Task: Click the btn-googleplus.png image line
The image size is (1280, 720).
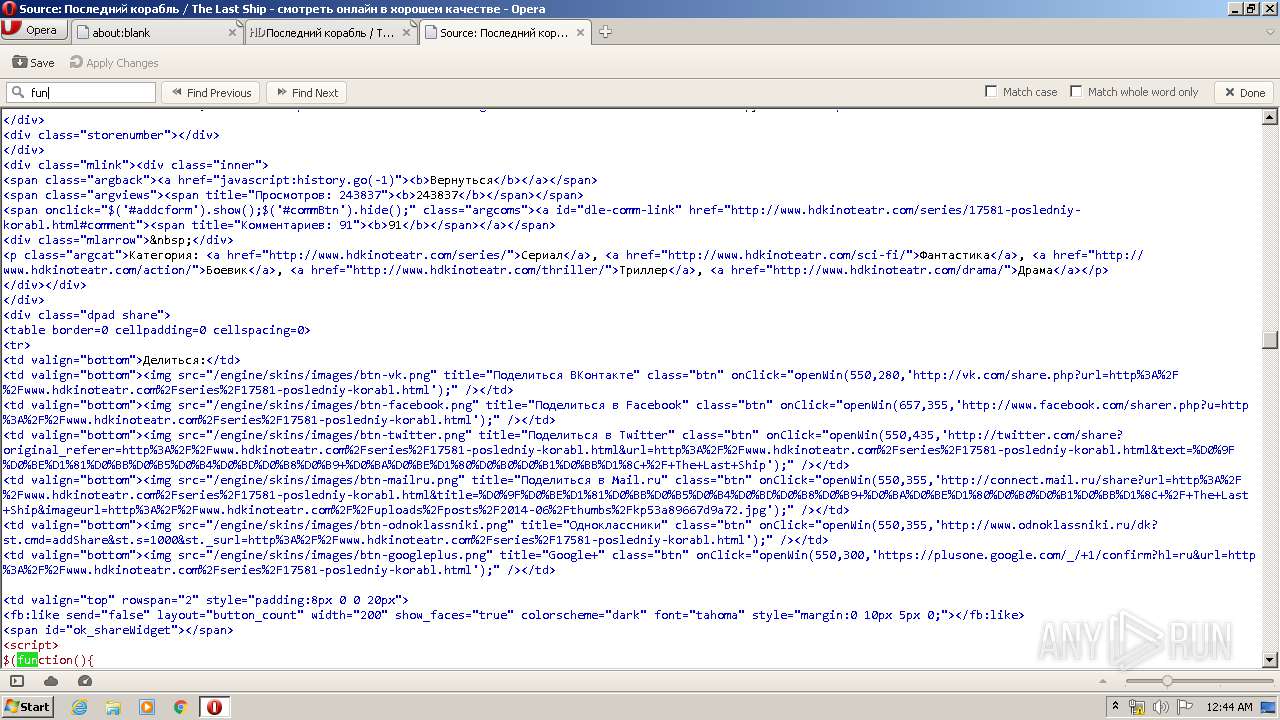Action: tap(629, 562)
